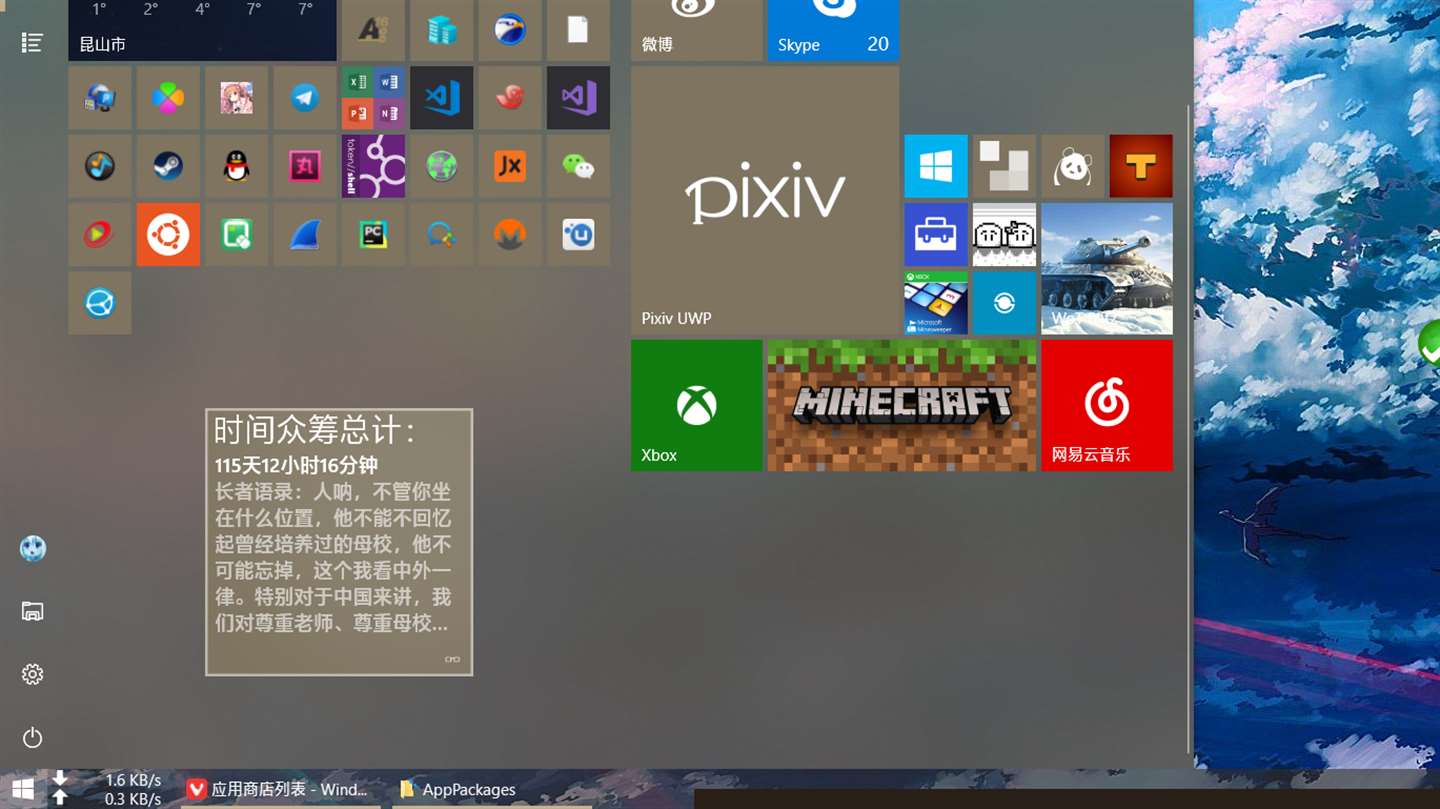Open the QQ penguin tile

tap(236, 166)
